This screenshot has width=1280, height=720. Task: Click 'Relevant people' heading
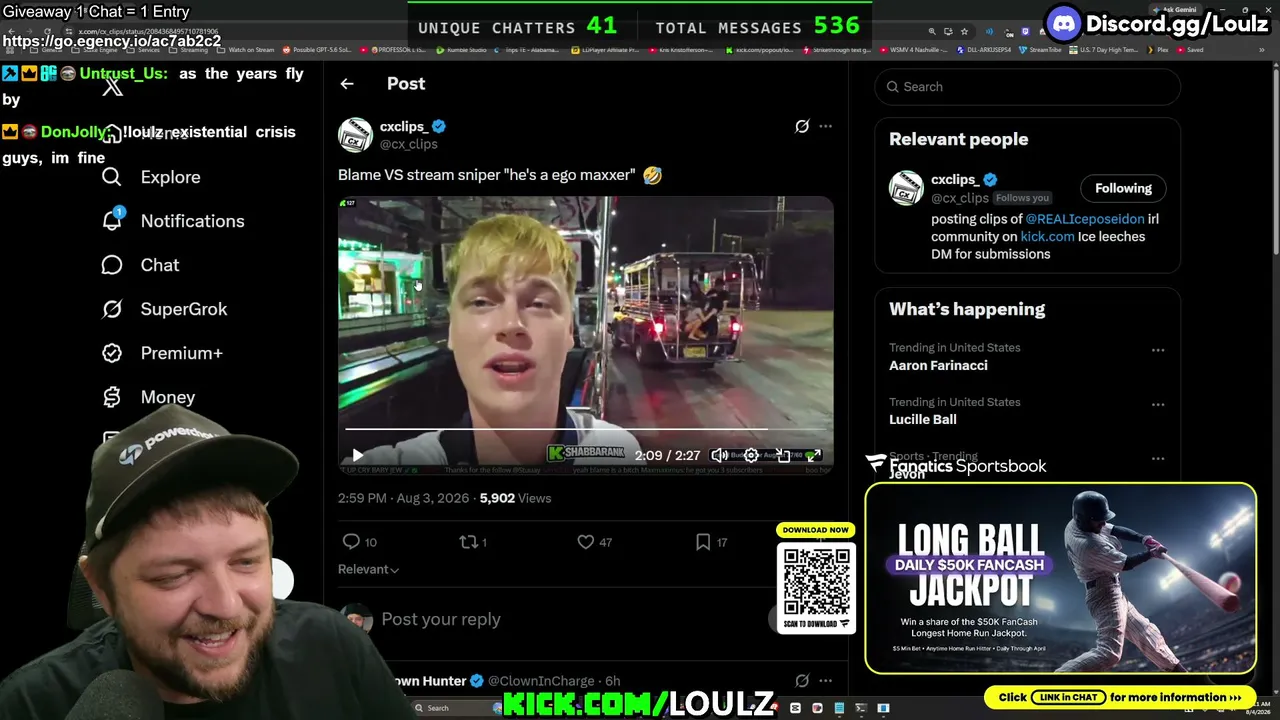[x=958, y=139]
